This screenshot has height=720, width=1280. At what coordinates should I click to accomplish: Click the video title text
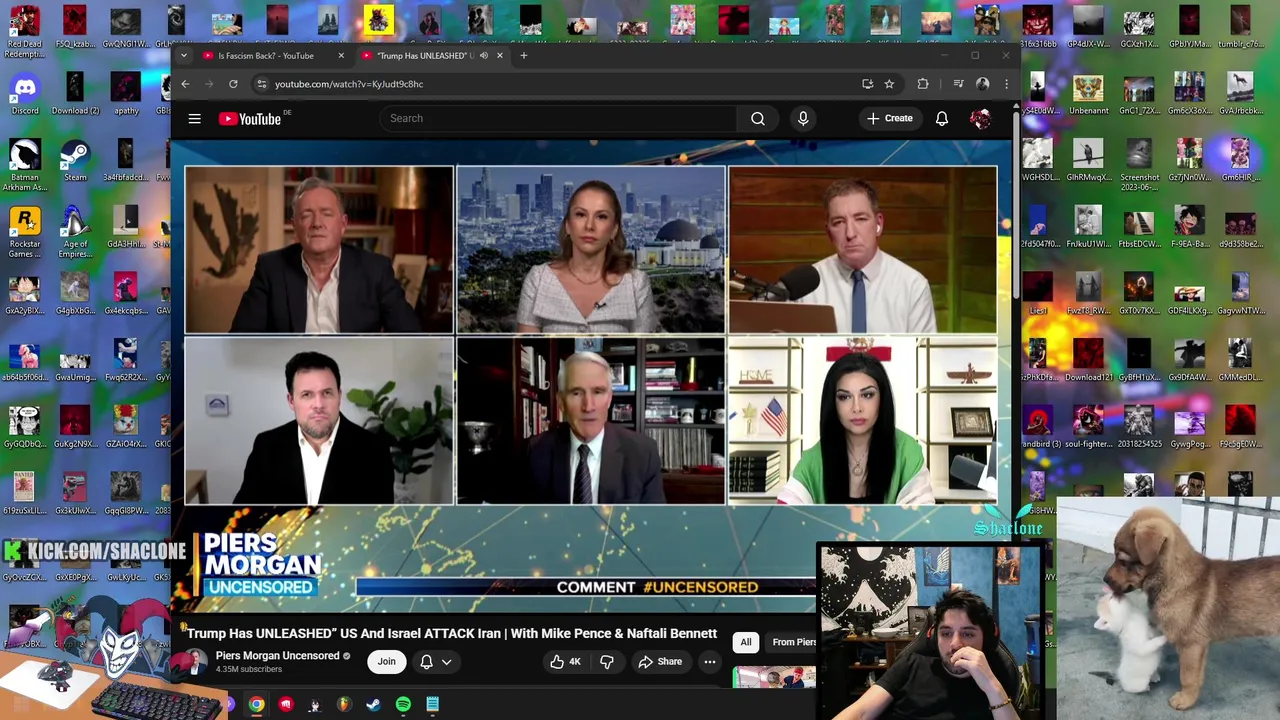(450, 634)
